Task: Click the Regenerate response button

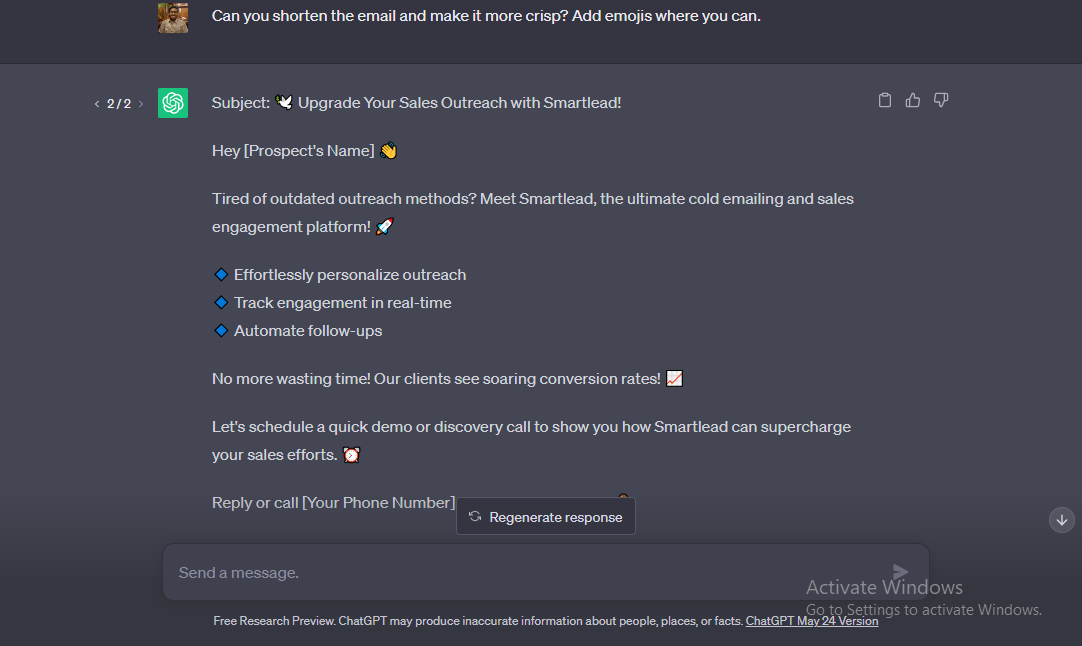Action: coord(545,516)
